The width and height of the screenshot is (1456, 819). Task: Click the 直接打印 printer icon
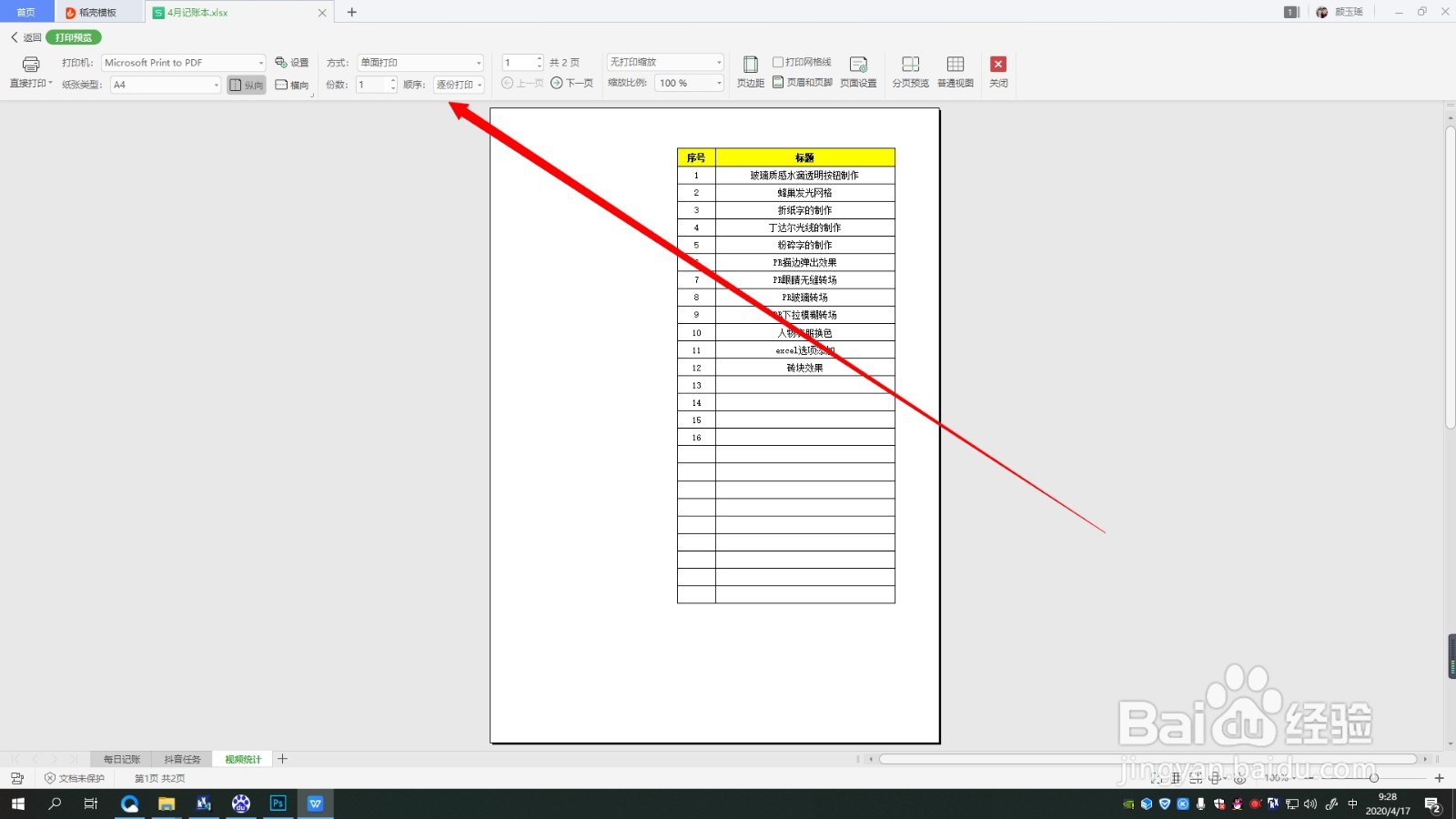tap(31, 64)
